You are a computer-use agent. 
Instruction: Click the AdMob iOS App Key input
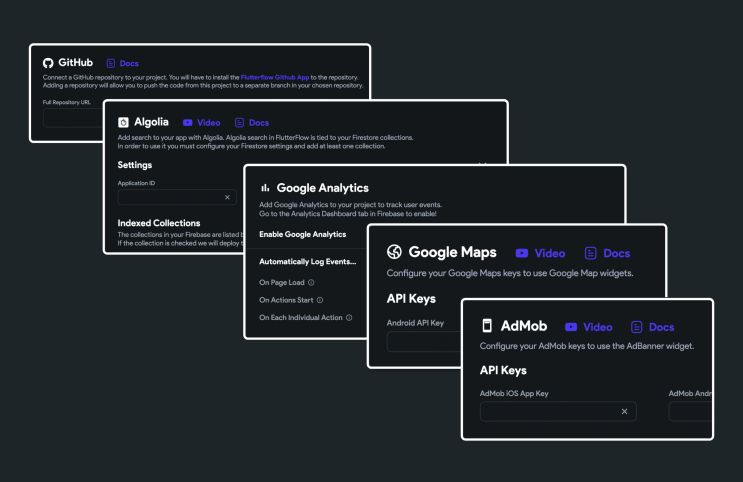[x=558, y=411]
